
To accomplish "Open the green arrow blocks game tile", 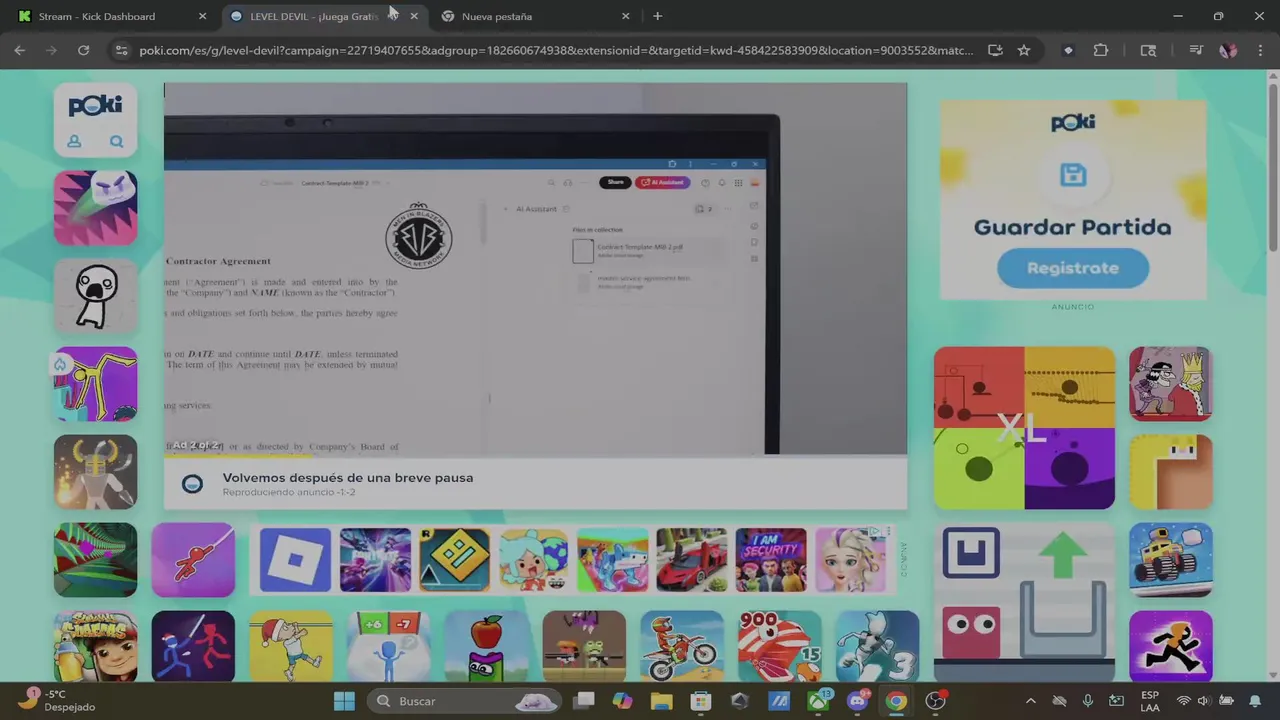I will [x=1024, y=603].
